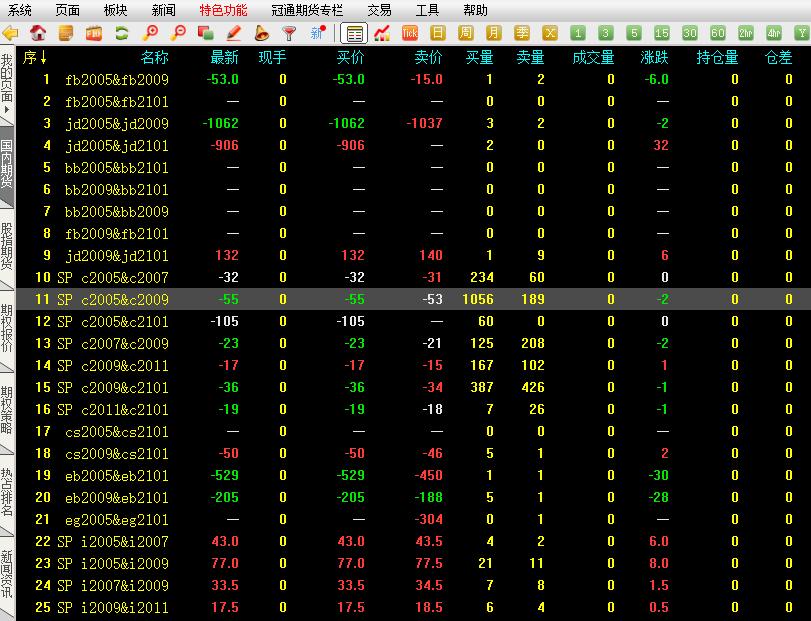Screen dimensions: 811x621
Task: Select the 15-minute period button
Action: click(662, 33)
